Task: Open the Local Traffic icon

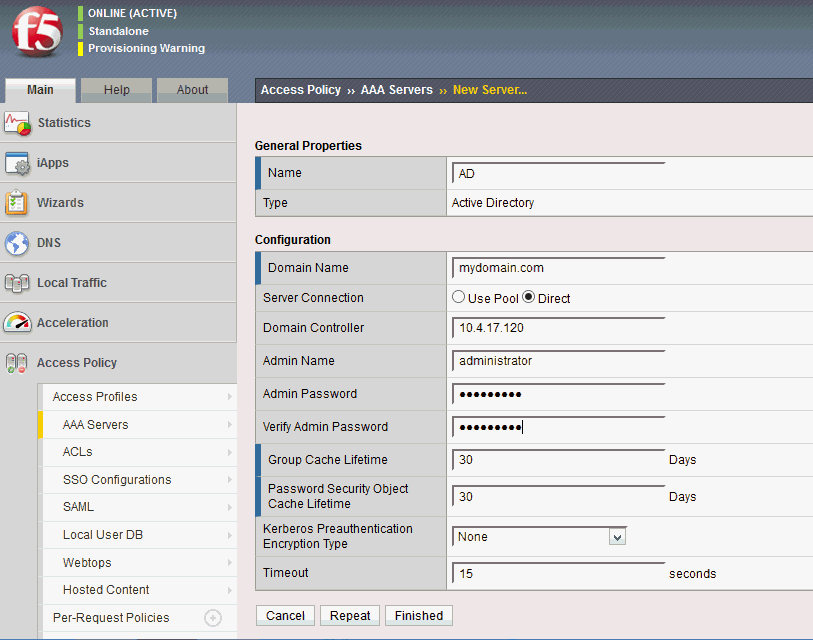Action: (18, 283)
